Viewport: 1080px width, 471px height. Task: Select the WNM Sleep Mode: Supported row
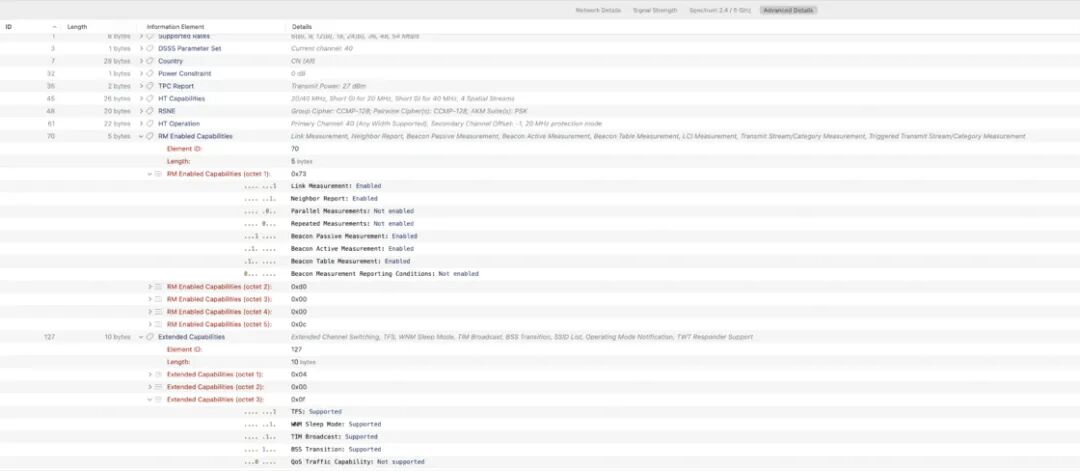pos(540,424)
